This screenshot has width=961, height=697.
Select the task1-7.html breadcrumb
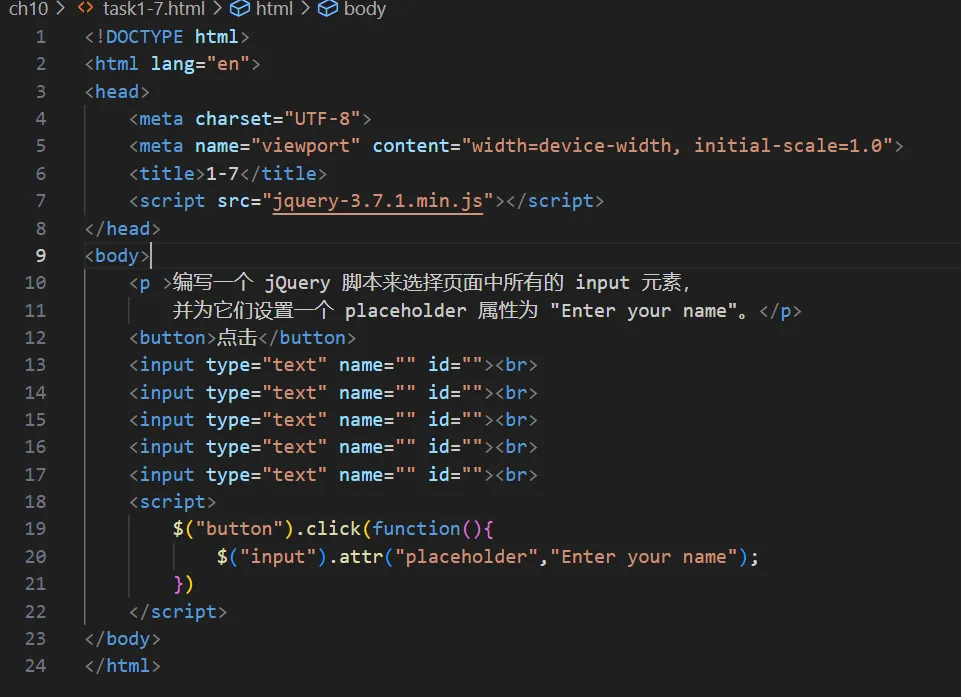click(x=154, y=9)
